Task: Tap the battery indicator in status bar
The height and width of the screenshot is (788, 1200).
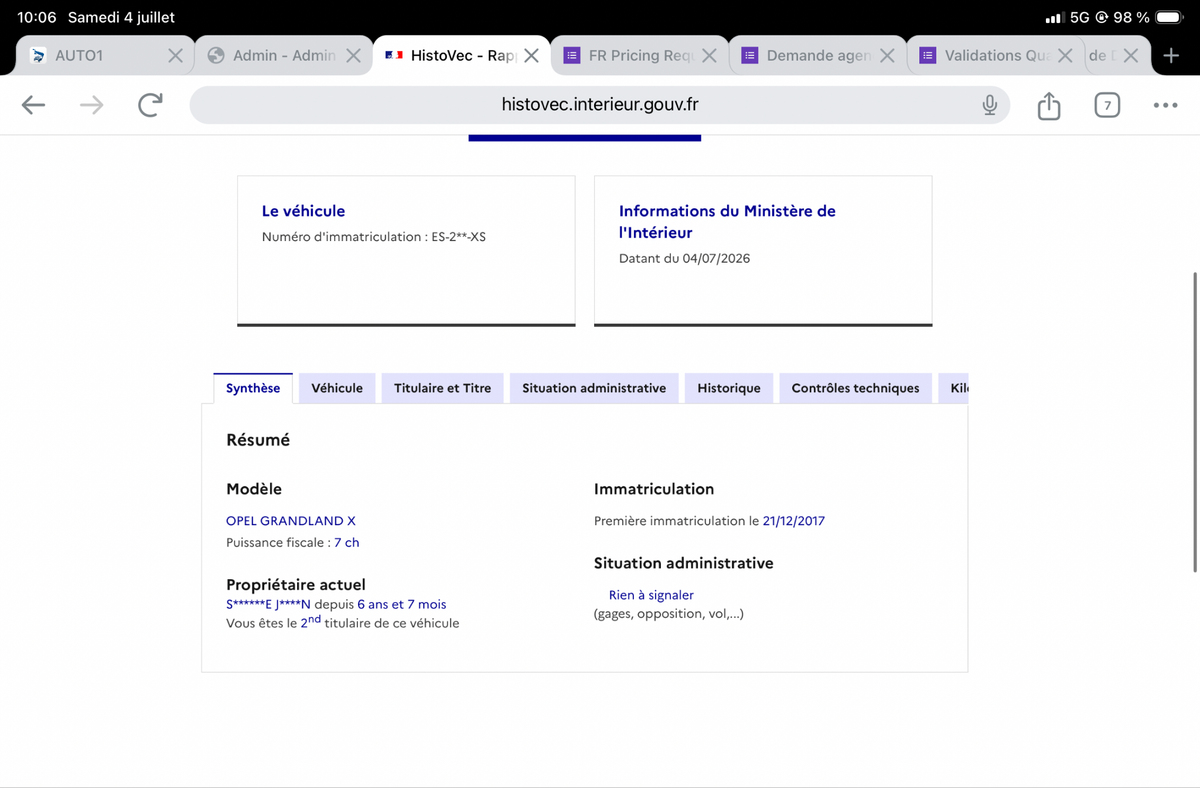Action: pos(1169,18)
